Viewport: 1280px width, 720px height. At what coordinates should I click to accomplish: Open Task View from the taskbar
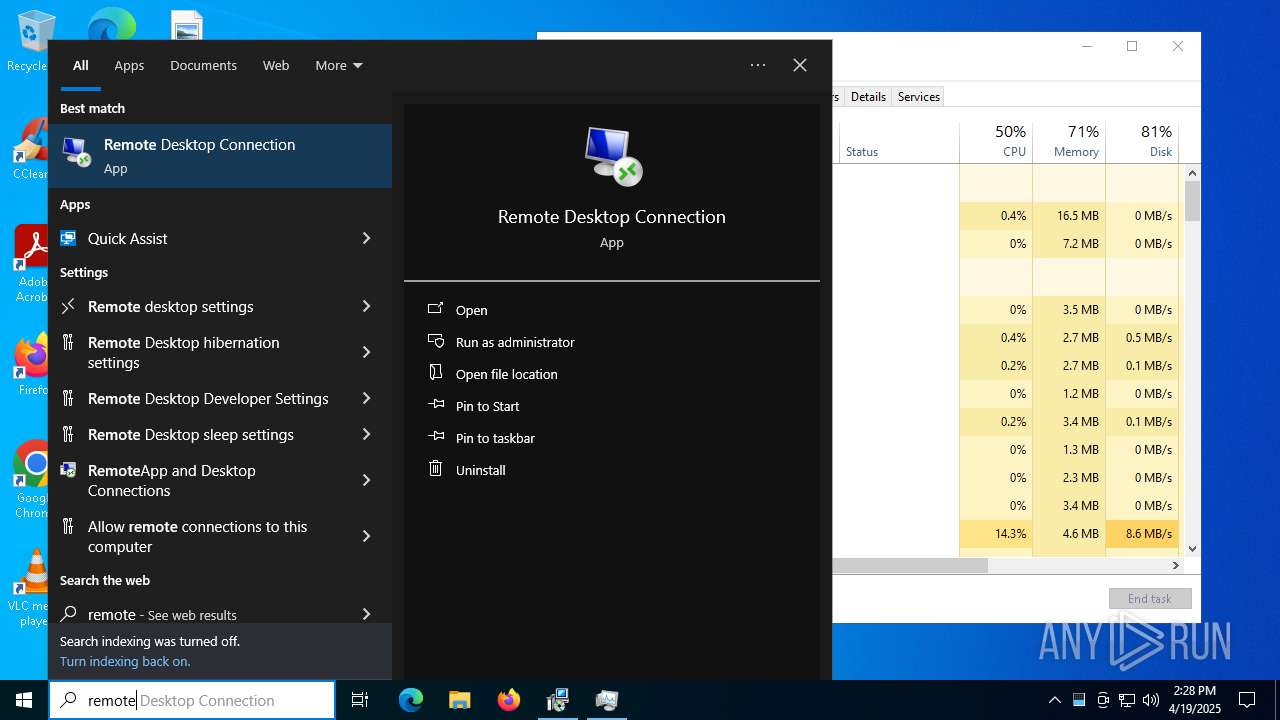pyautogui.click(x=360, y=700)
